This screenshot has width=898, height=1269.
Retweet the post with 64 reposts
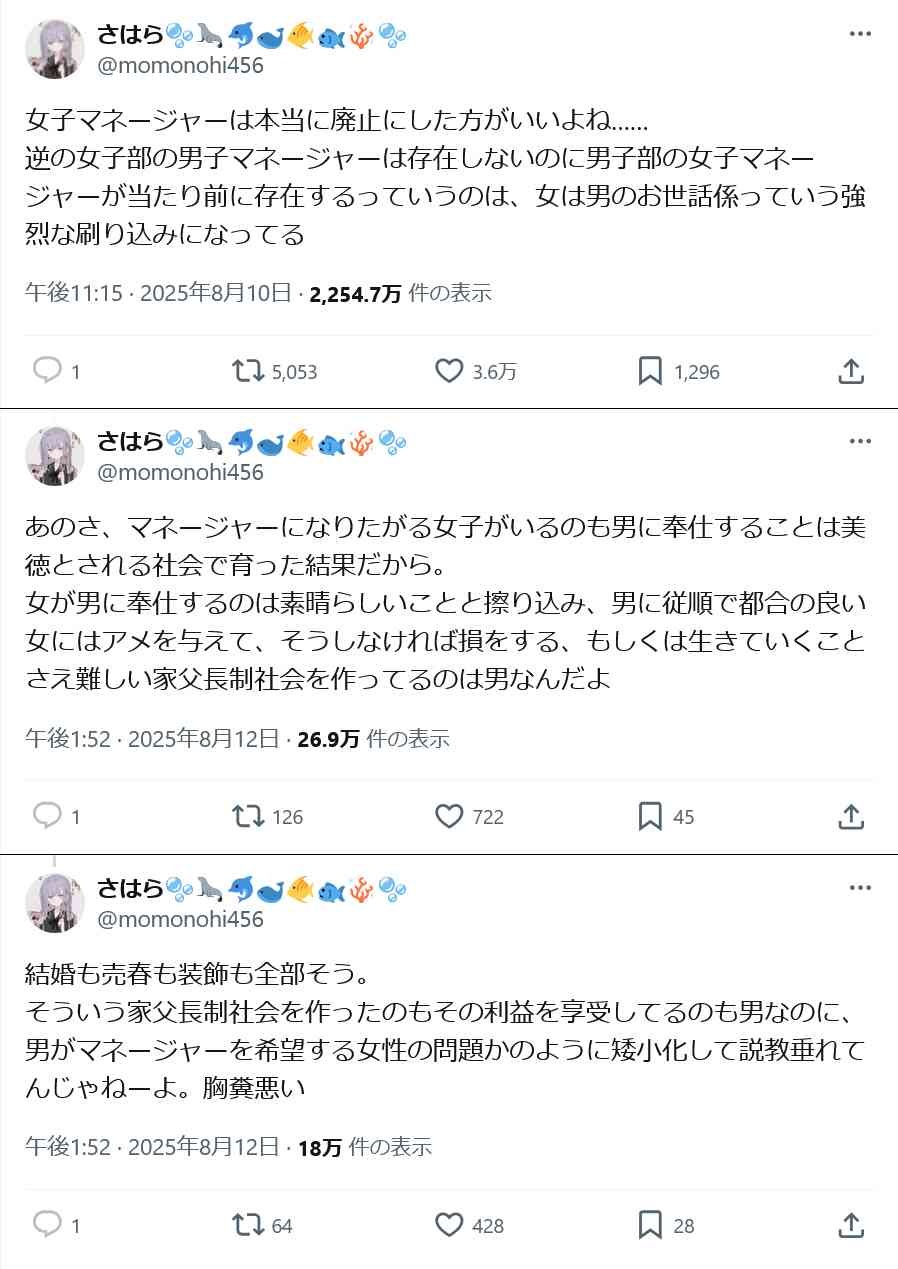244,1224
